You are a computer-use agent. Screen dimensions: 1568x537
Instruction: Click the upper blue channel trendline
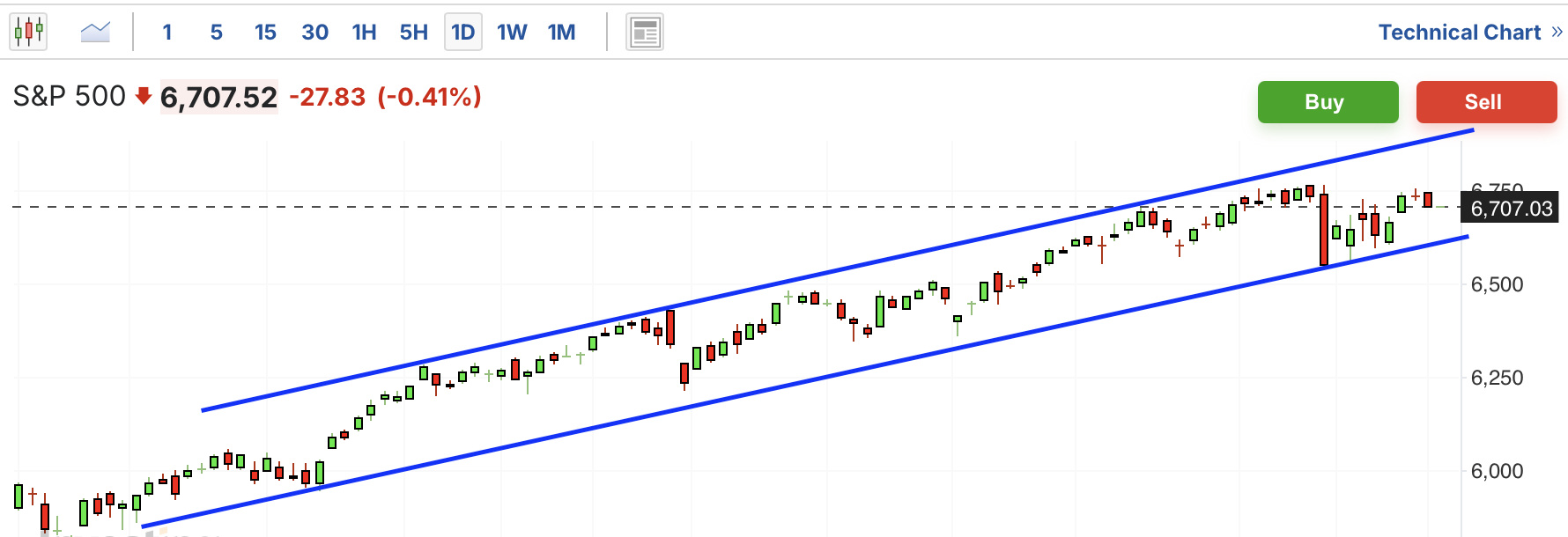coord(837,270)
